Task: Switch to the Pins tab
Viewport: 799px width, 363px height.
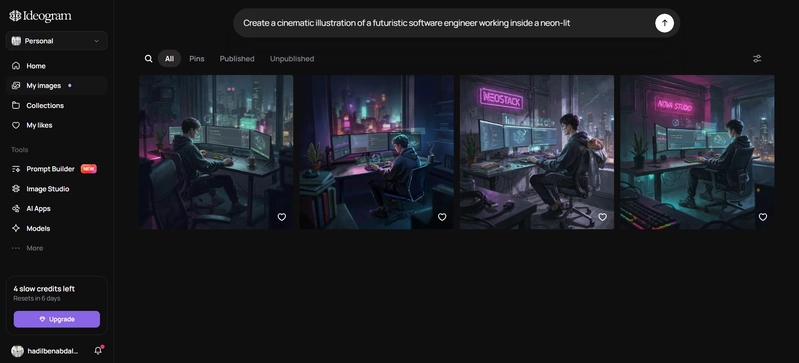Action: [197, 59]
